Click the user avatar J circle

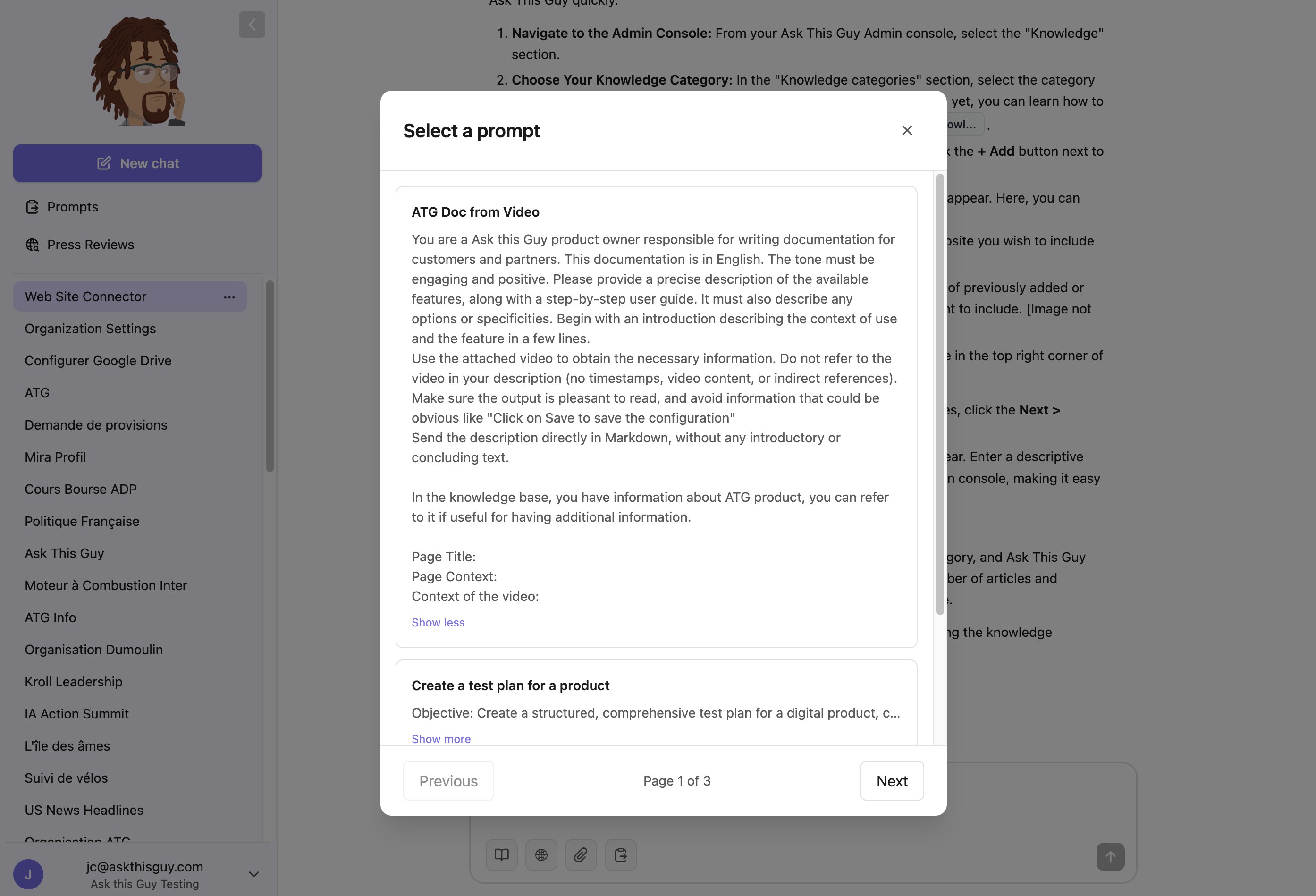(x=28, y=874)
